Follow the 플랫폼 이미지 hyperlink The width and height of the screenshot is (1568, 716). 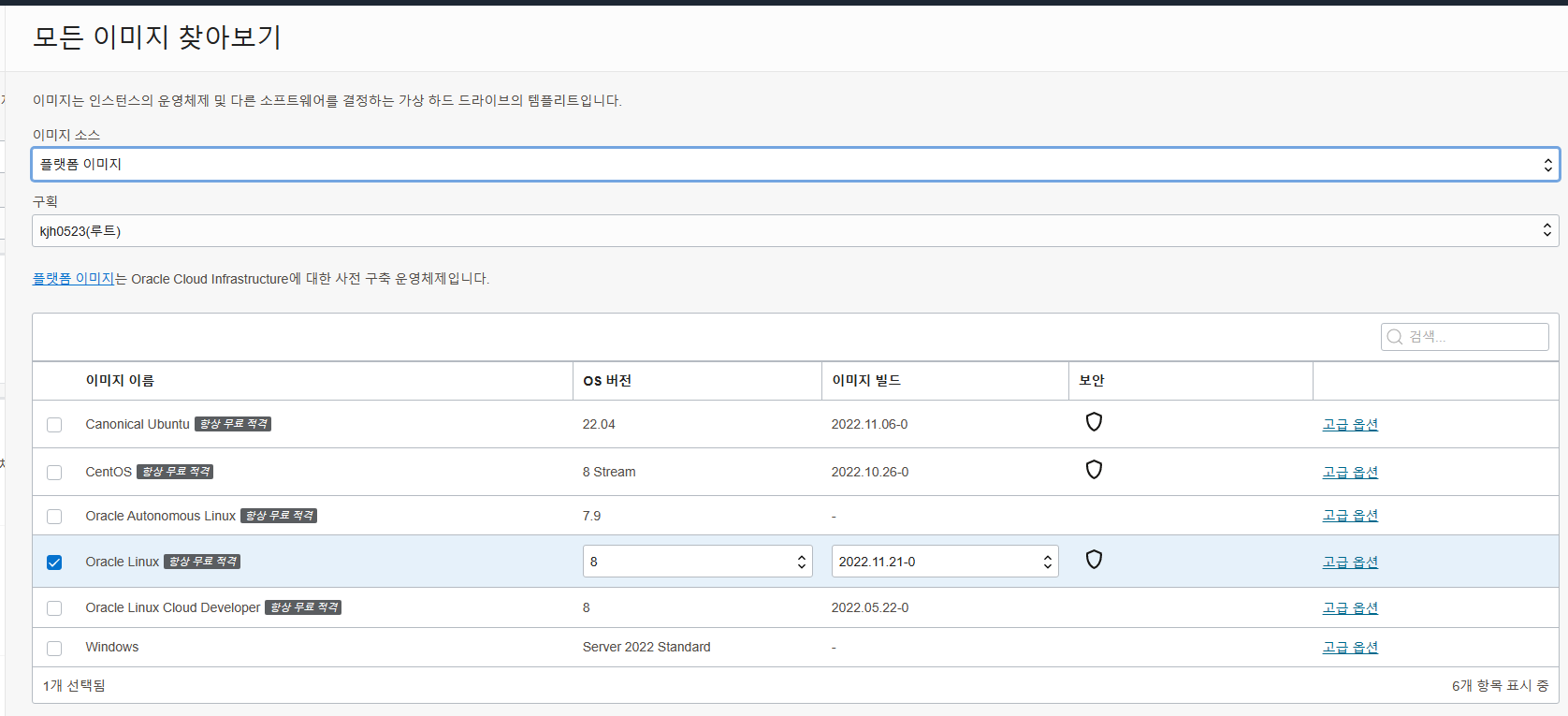pos(73,278)
